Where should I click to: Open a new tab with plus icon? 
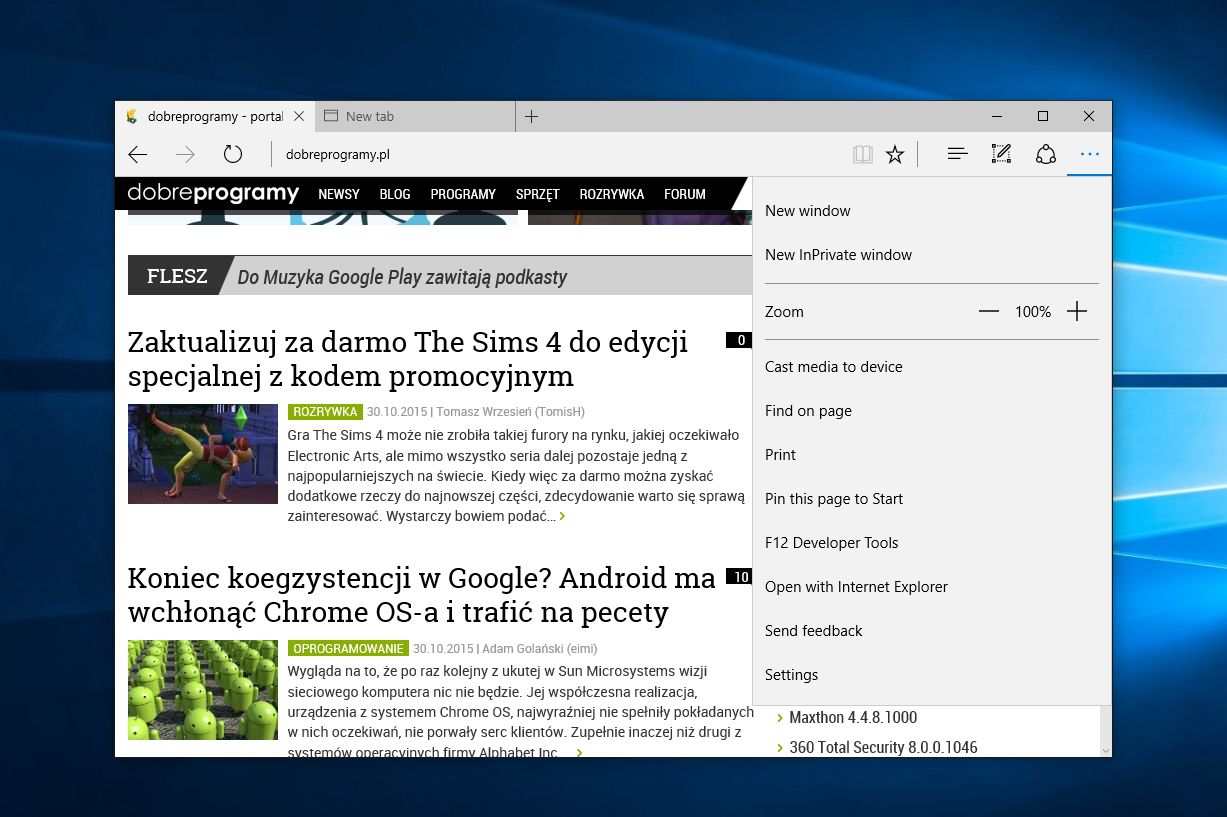click(531, 116)
